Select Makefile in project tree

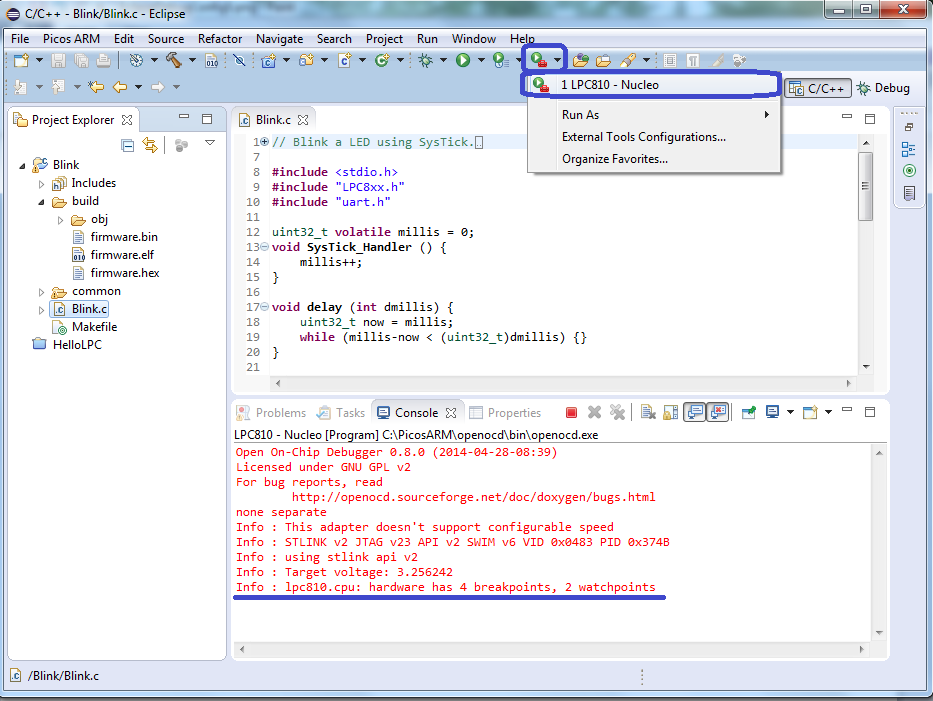(95, 327)
